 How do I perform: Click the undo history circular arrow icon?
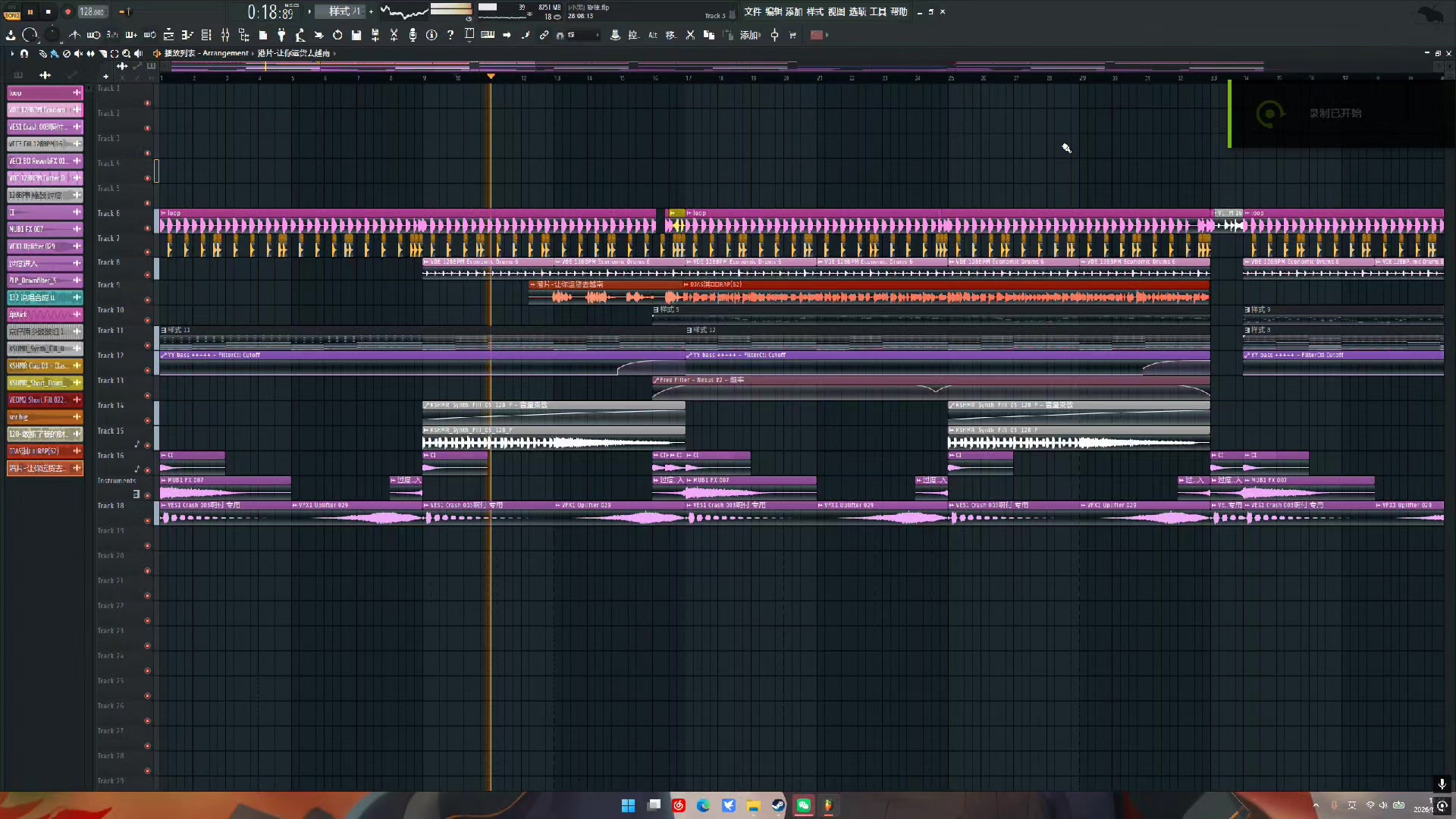[x=337, y=35]
